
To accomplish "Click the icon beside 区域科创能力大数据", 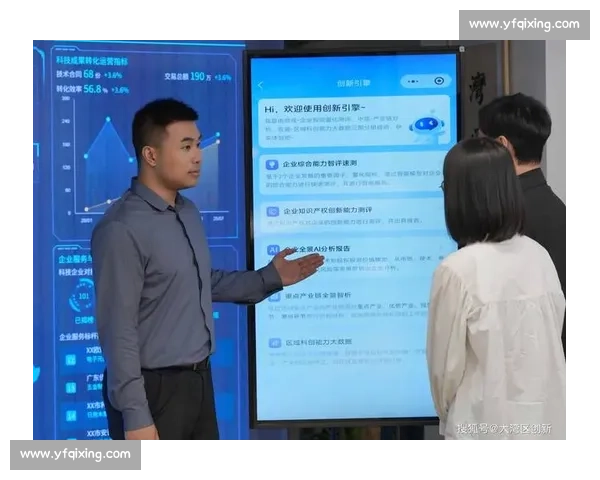I will click(x=273, y=343).
